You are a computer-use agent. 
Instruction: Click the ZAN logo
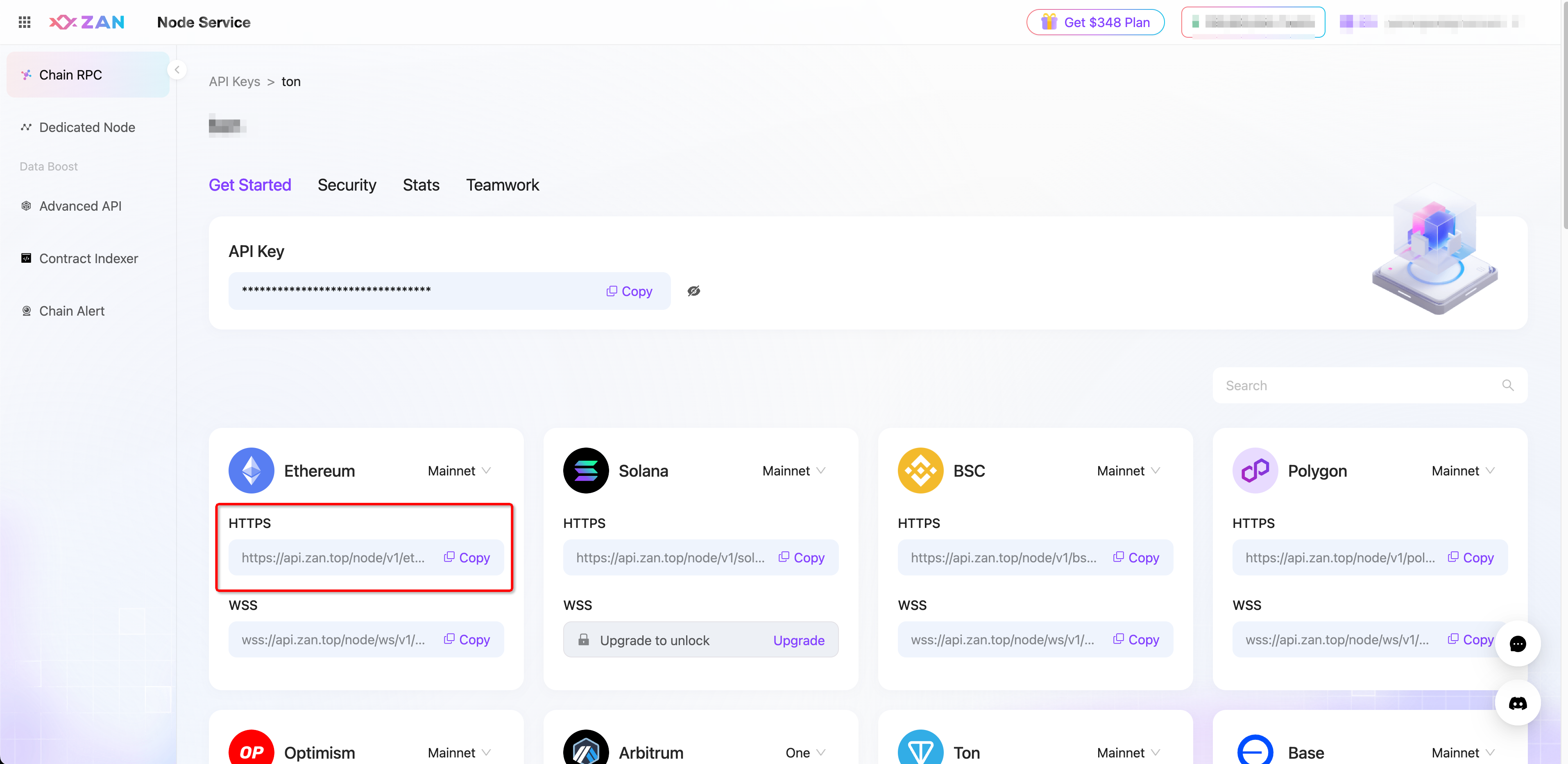87,23
